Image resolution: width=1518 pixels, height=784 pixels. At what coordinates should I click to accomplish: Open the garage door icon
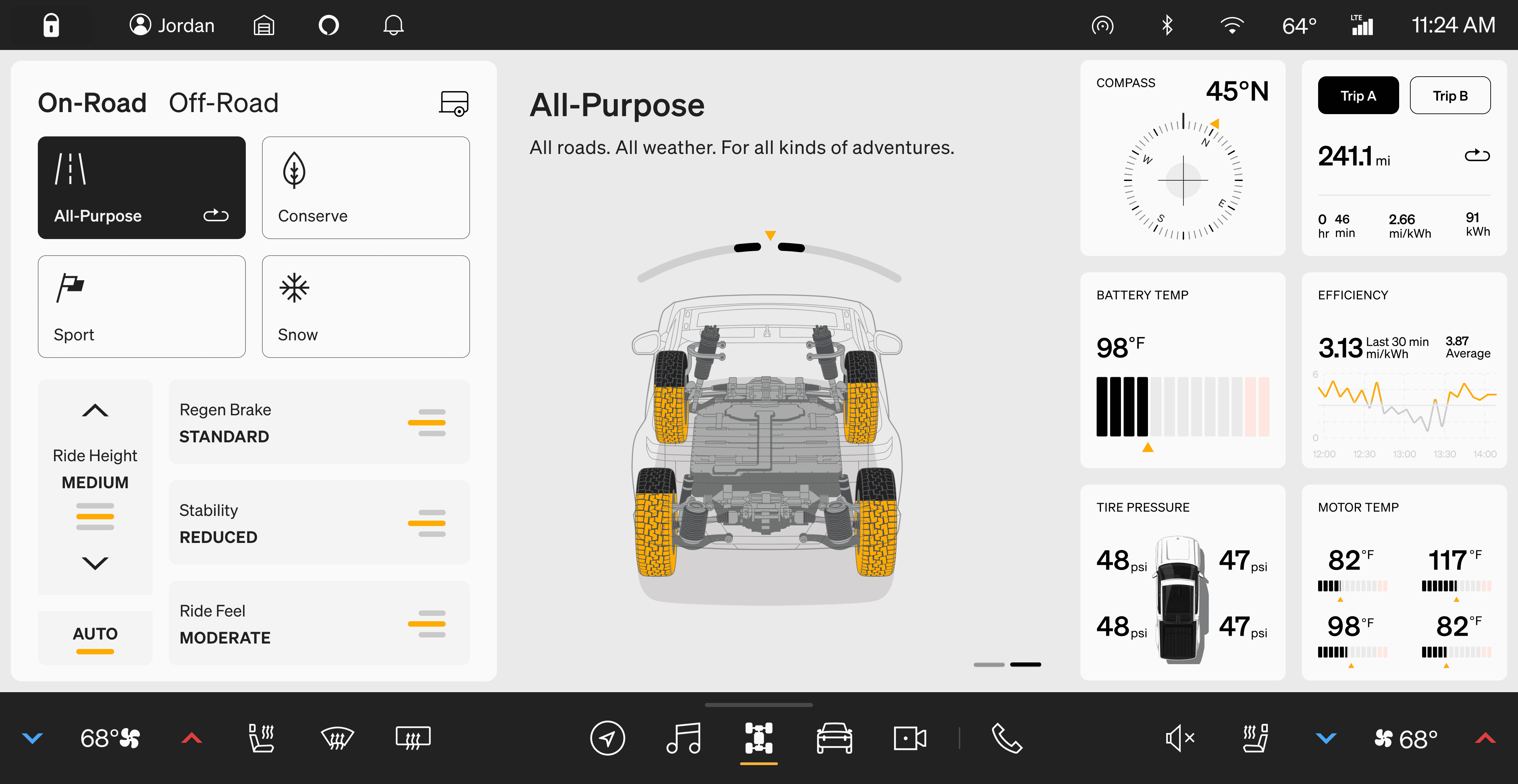[x=263, y=25]
